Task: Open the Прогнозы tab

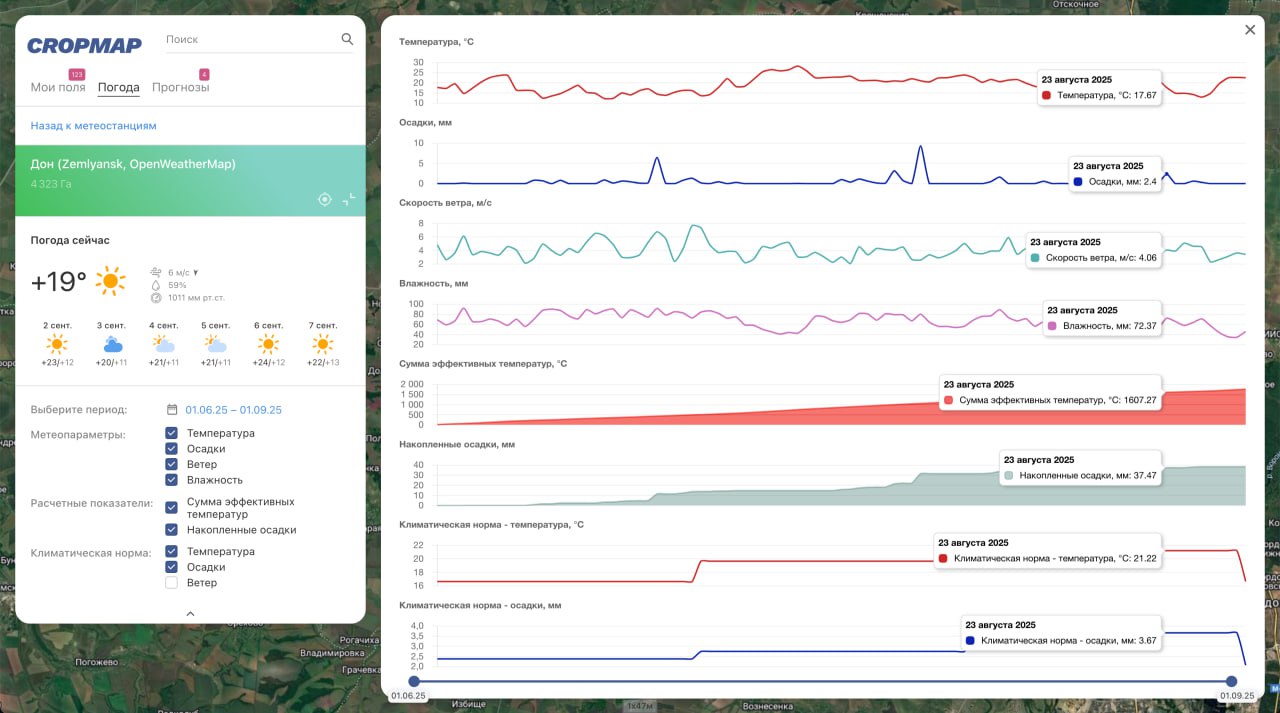Action: (180, 88)
